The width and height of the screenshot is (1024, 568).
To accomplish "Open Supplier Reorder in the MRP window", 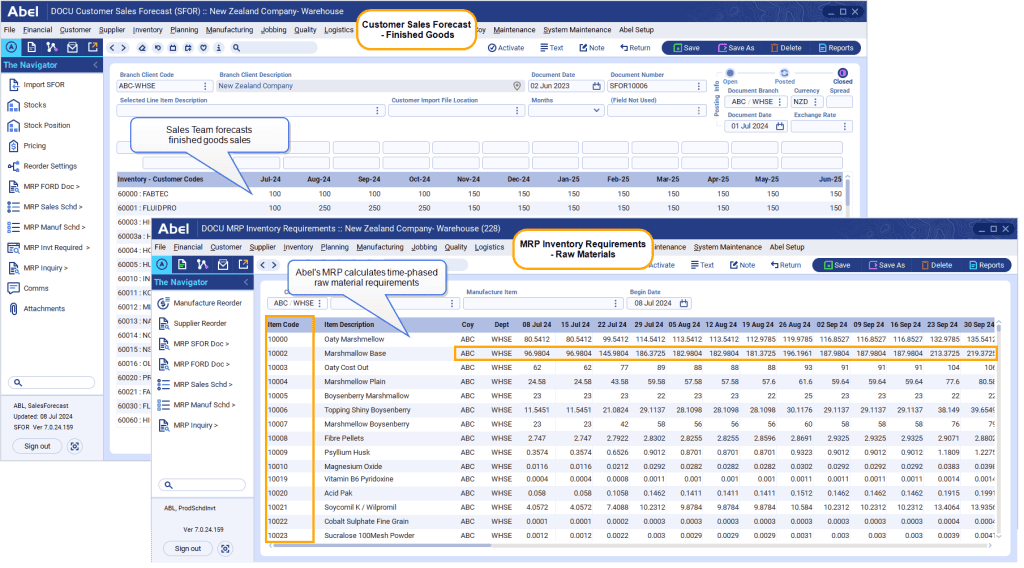I will [x=199, y=323].
